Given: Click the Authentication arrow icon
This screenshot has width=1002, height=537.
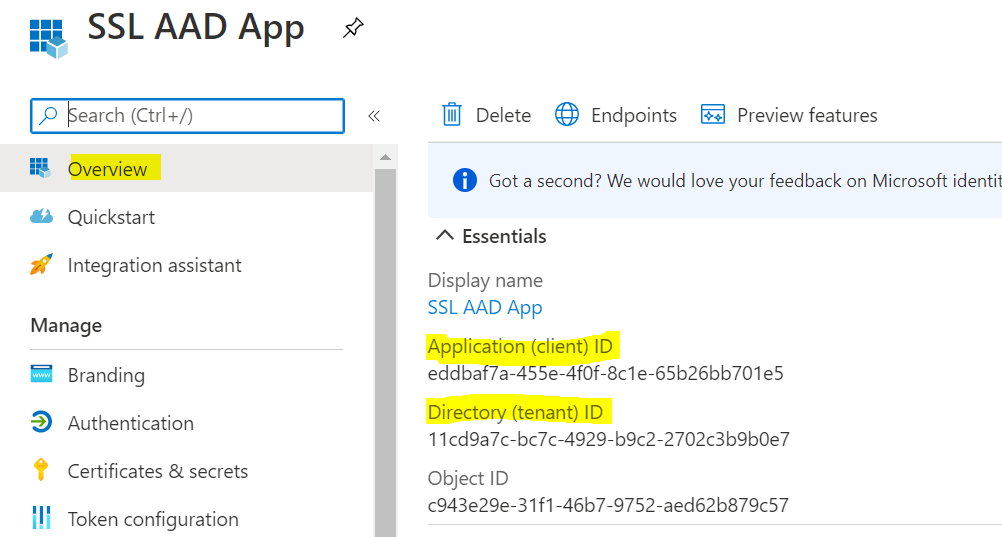Looking at the screenshot, I should (x=42, y=422).
